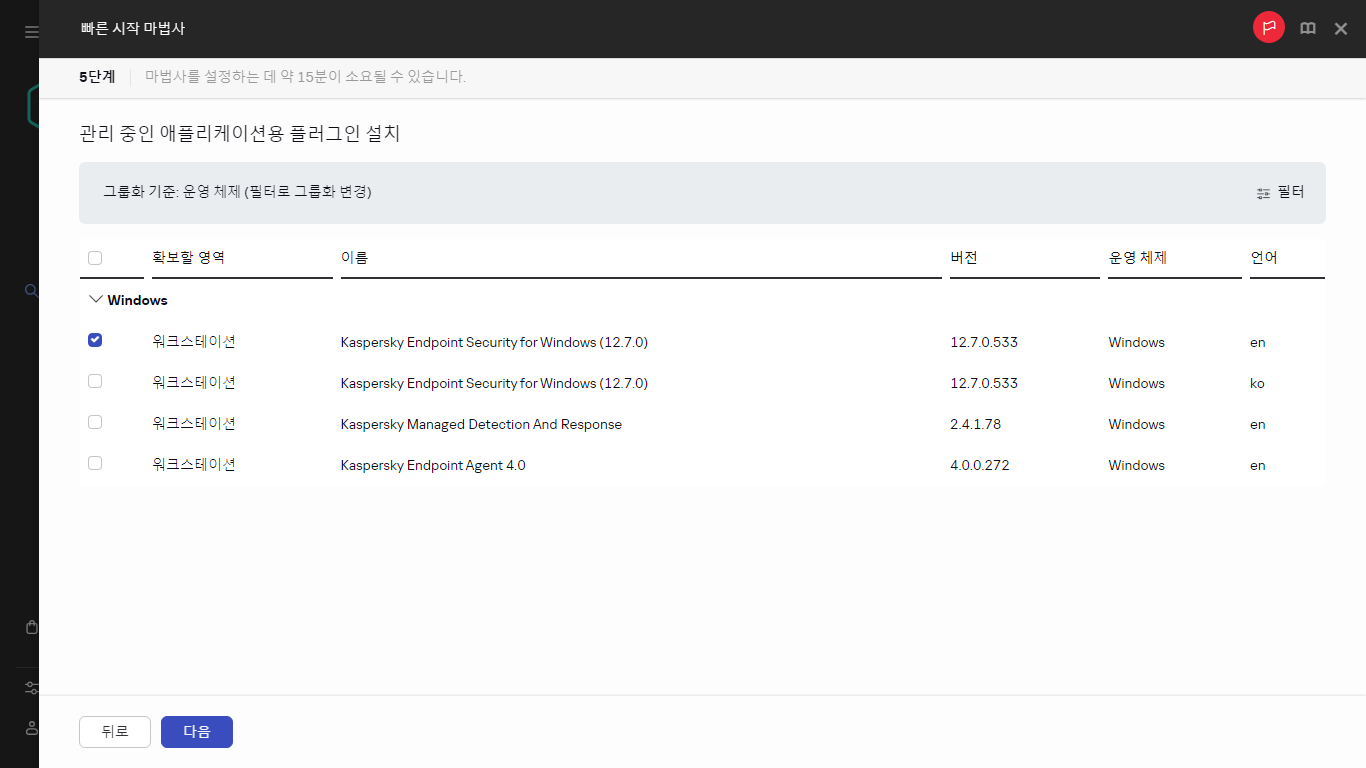Close the quick start wizard

coord(1341,29)
